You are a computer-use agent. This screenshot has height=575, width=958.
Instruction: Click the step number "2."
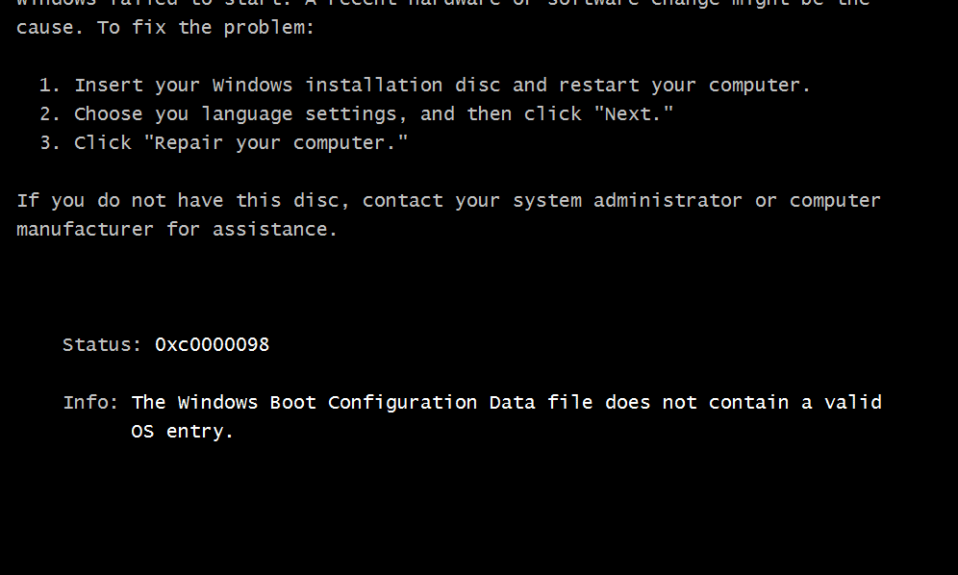point(50,114)
